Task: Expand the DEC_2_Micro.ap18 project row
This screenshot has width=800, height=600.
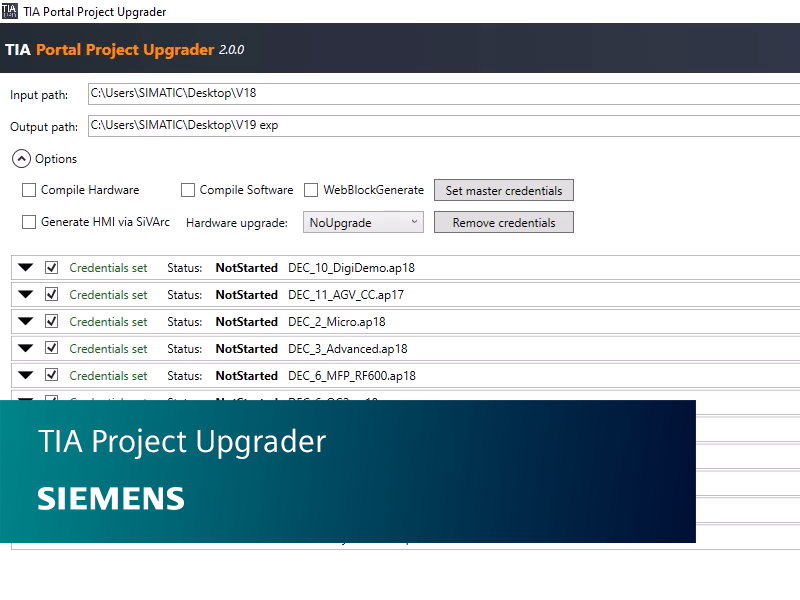Action: coord(25,321)
